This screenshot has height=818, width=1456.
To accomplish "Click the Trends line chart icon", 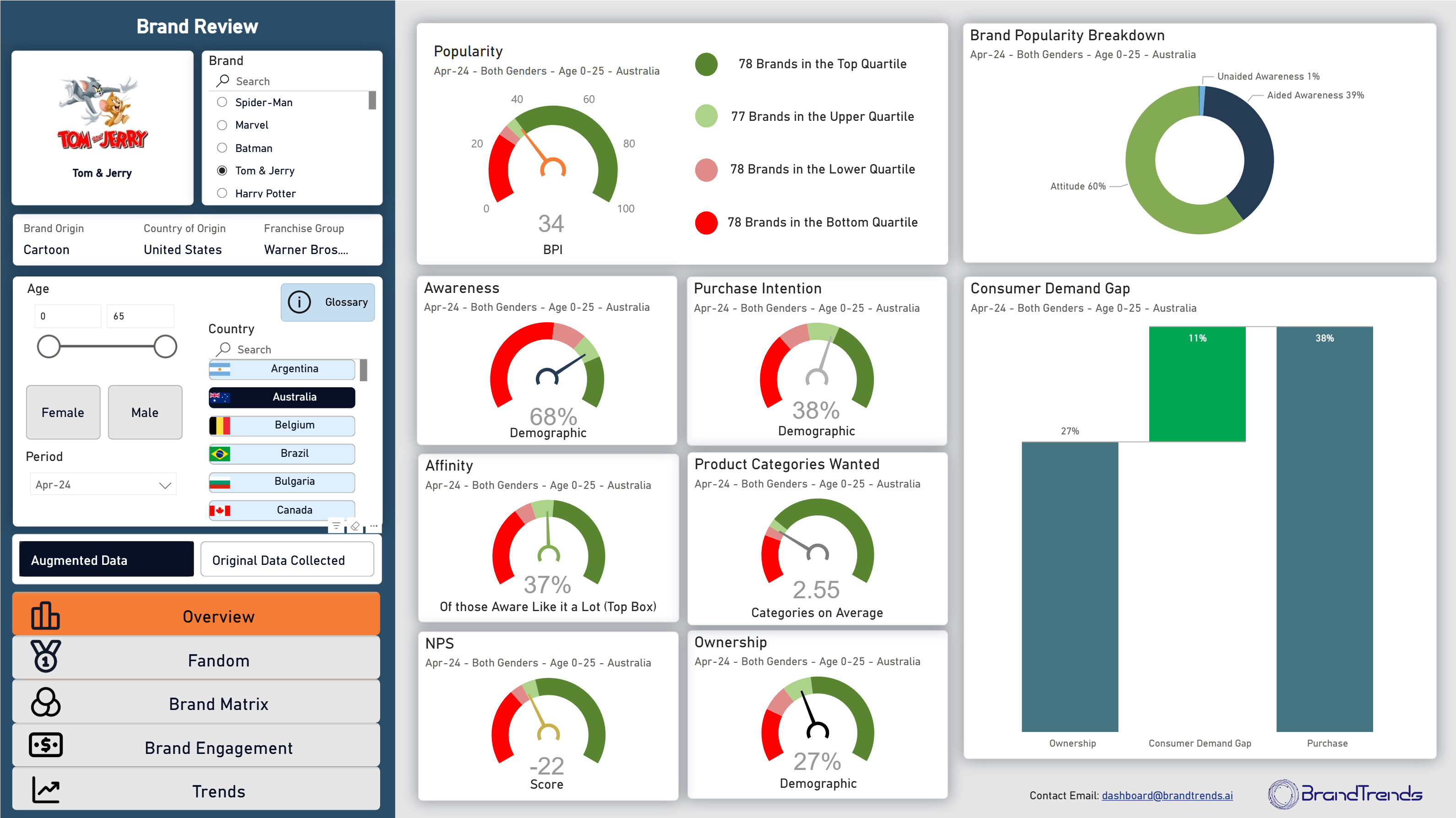I will pos(45,789).
